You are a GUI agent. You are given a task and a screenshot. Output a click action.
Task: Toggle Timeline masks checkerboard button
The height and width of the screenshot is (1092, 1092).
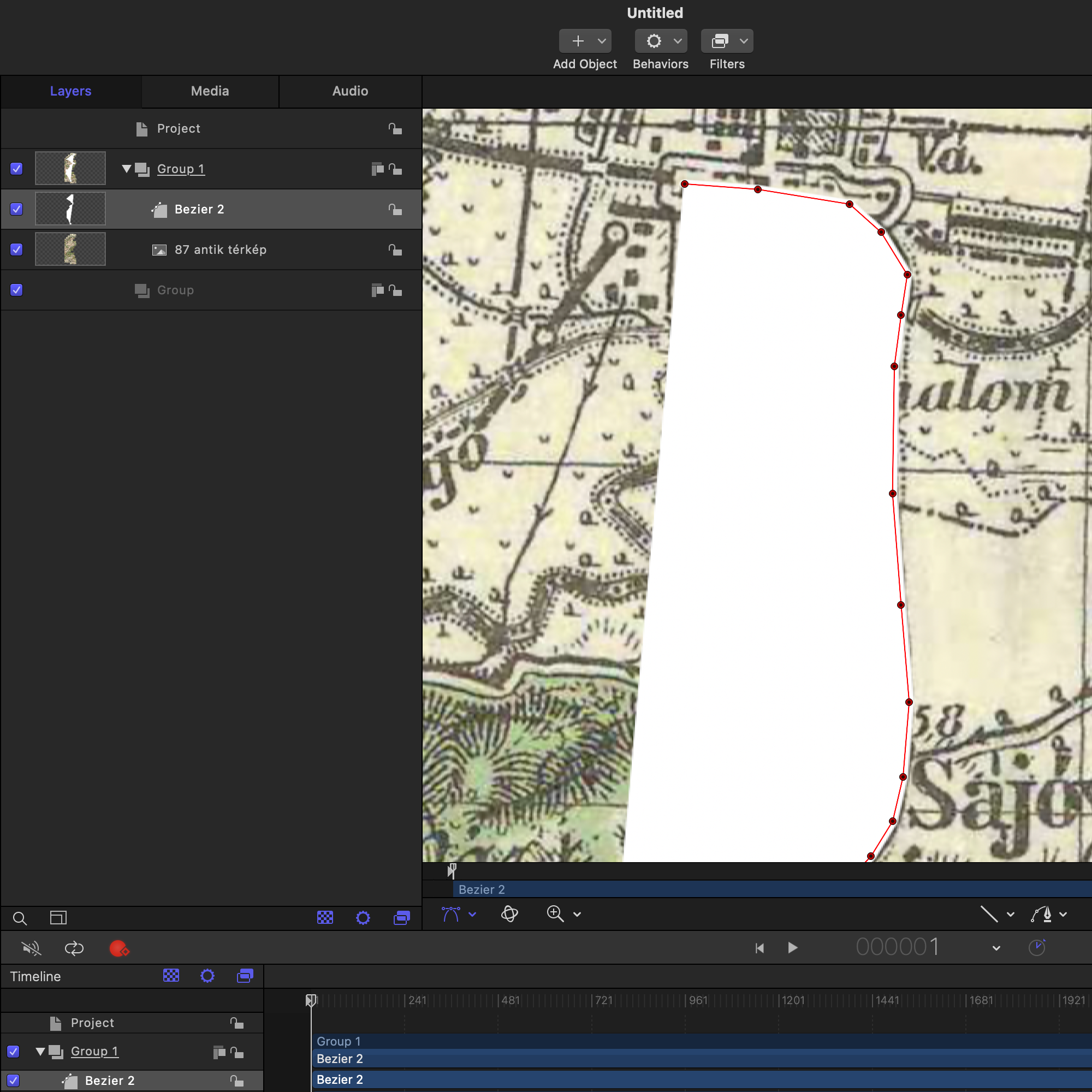point(171,976)
